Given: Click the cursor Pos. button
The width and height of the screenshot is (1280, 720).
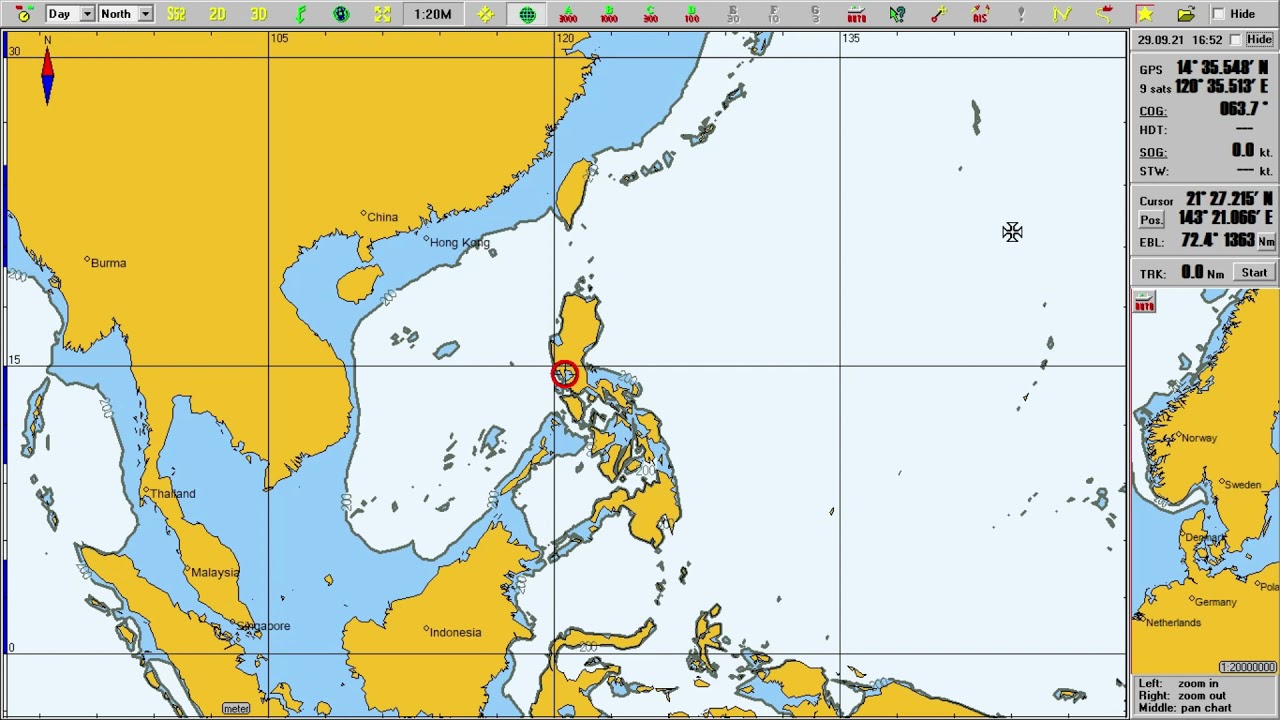Looking at the screenshot, I should tap(1152, 220).
